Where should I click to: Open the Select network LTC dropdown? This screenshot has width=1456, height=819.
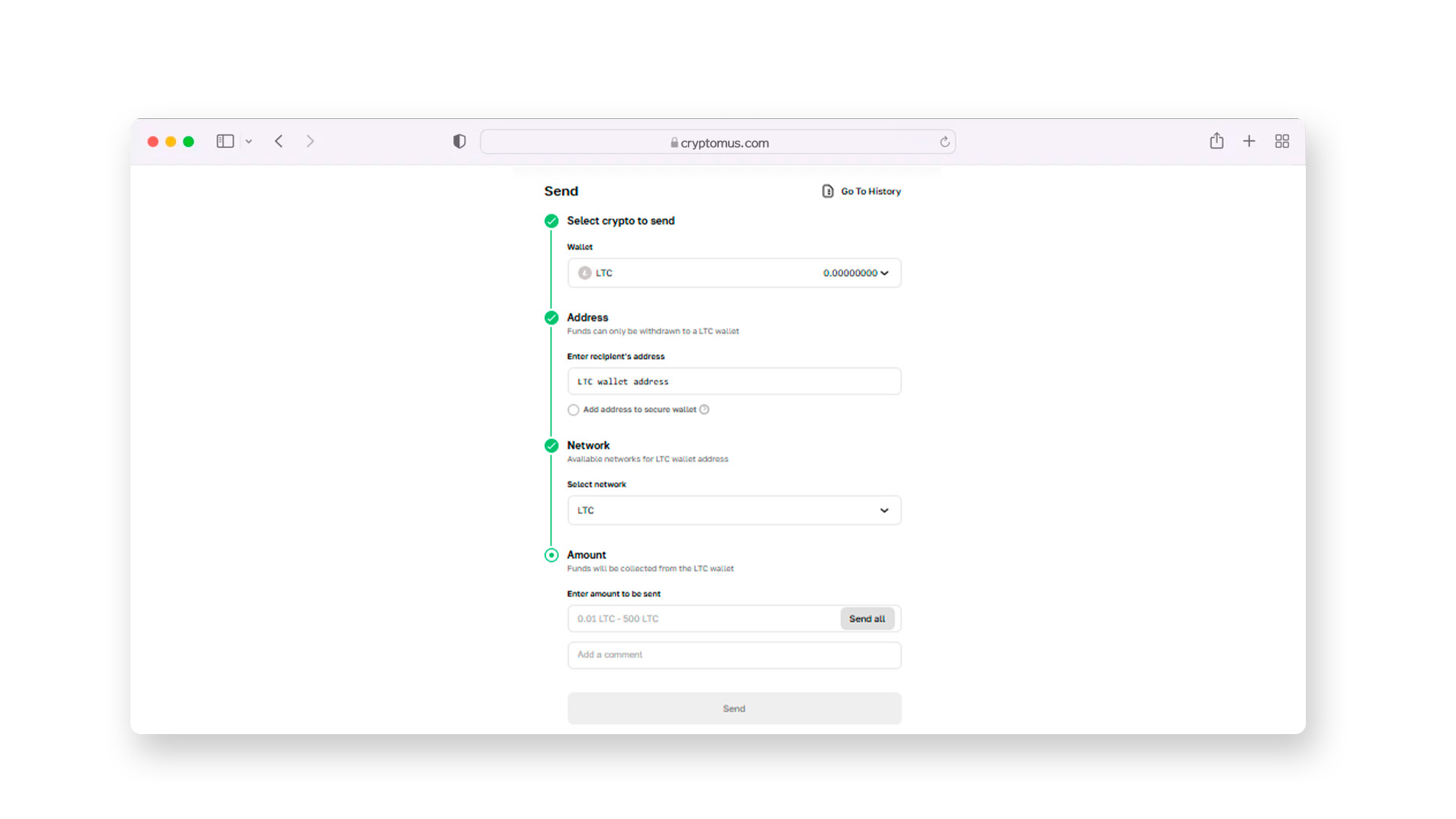(x=734, y=510)
